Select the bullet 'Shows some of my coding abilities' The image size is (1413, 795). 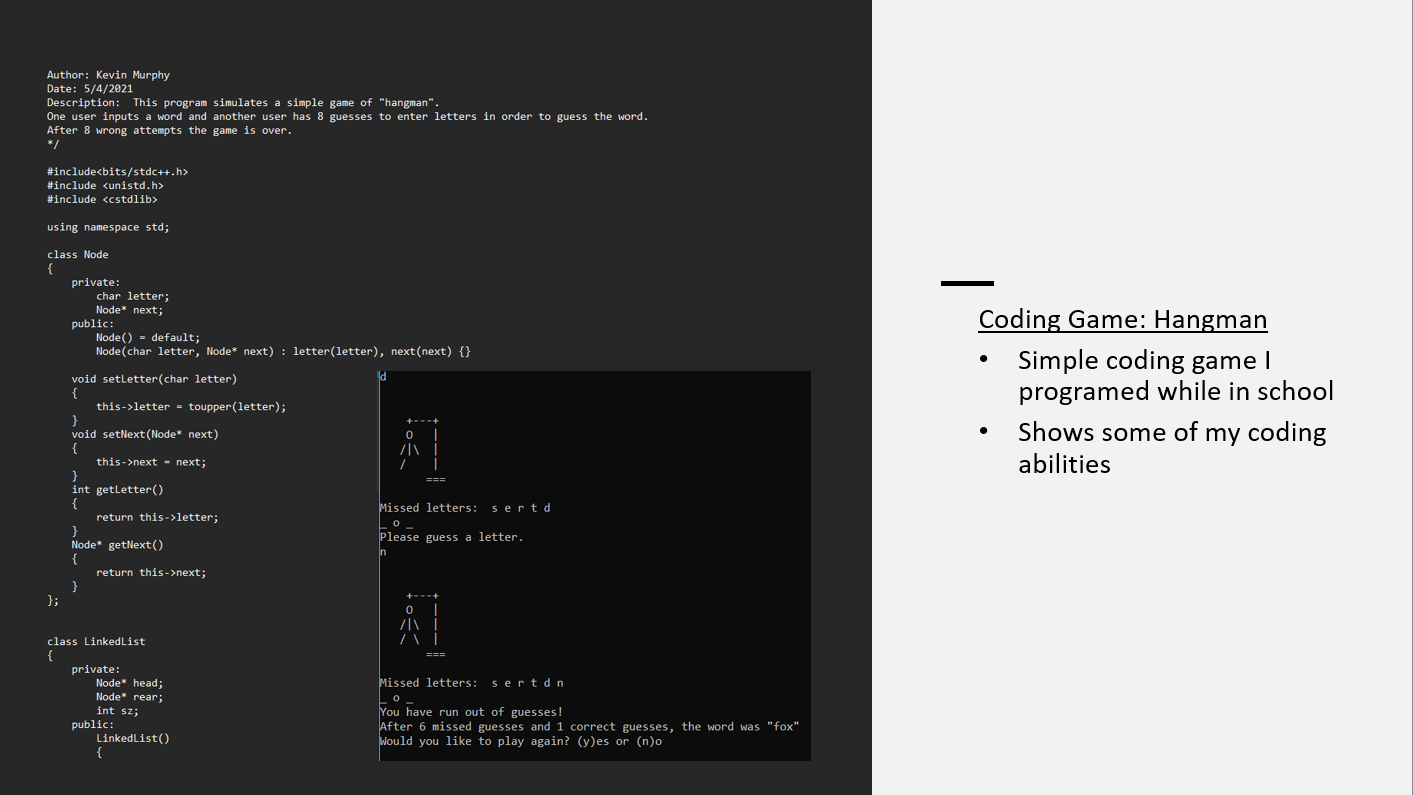point(1171,447)
